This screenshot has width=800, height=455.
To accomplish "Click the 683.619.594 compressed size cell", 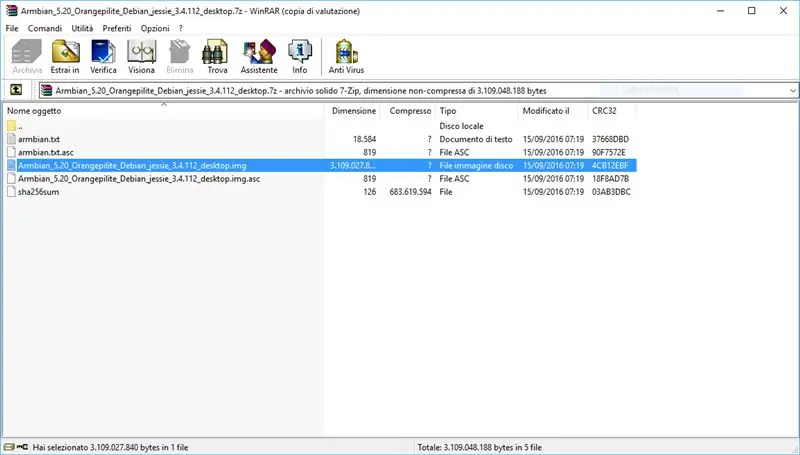I will click(x=410, y=192).
